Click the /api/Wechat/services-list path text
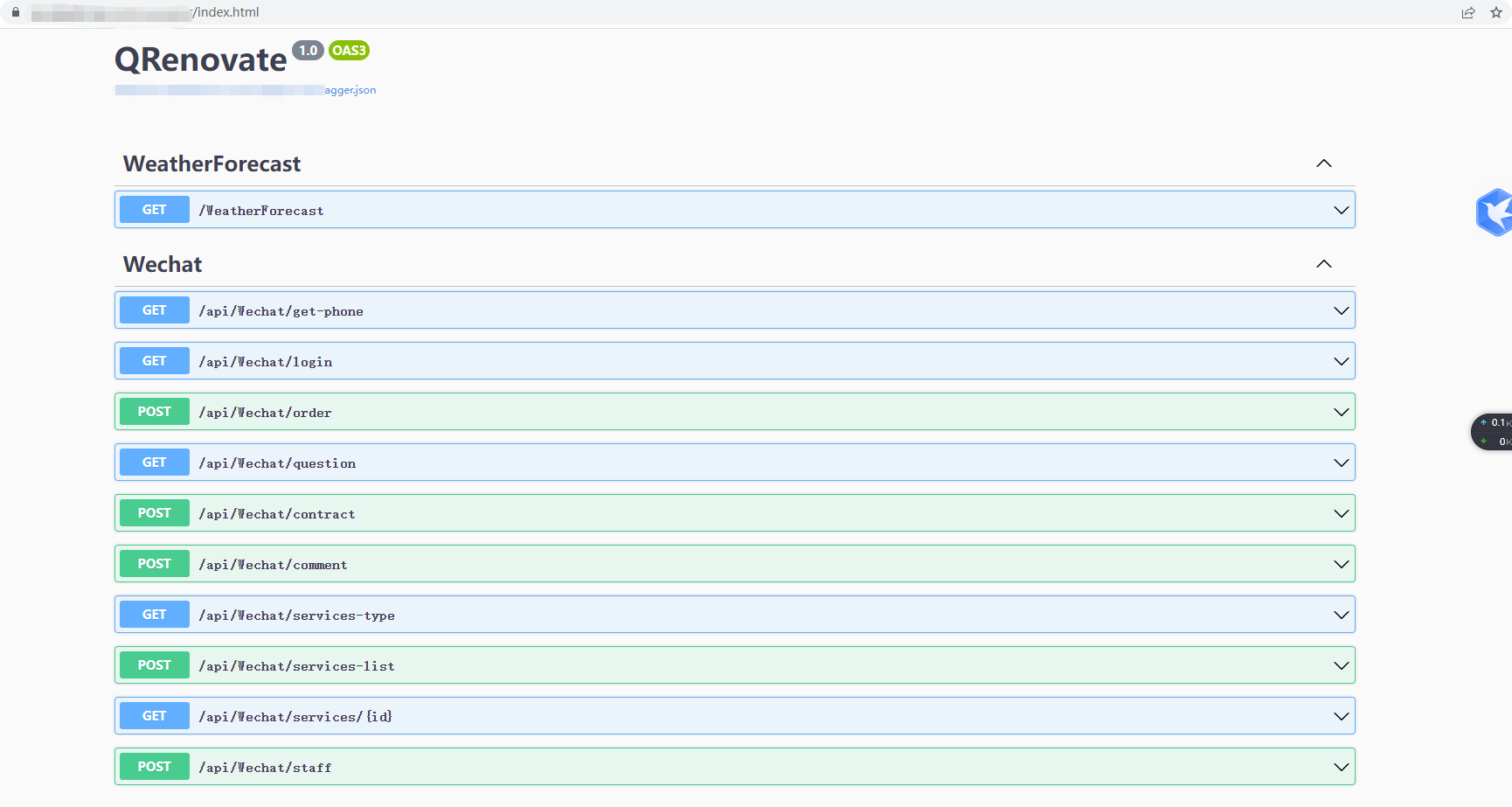 (x=296, y=666)
